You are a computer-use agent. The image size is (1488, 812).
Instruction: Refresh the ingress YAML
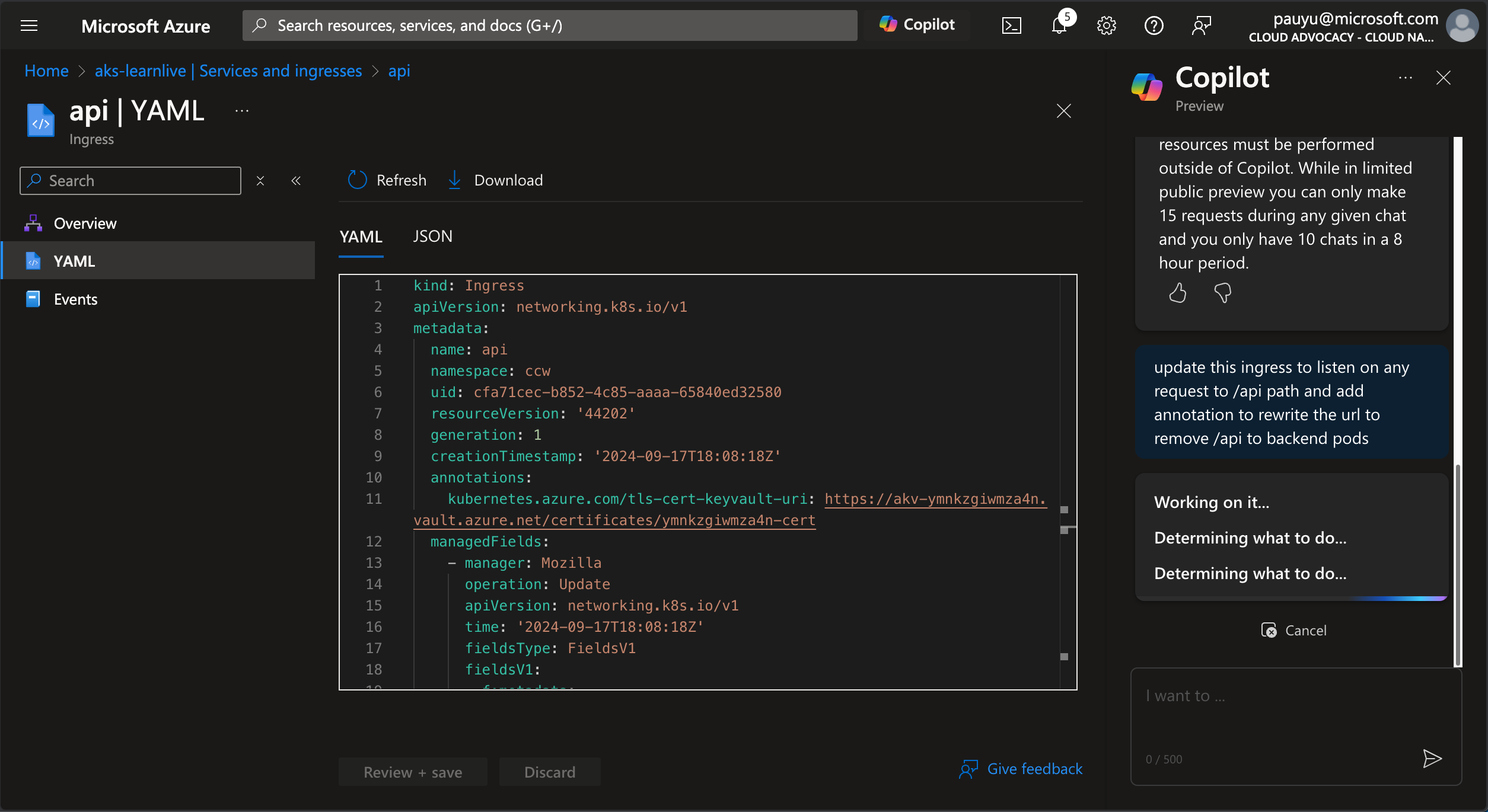[x=387, y=180]
